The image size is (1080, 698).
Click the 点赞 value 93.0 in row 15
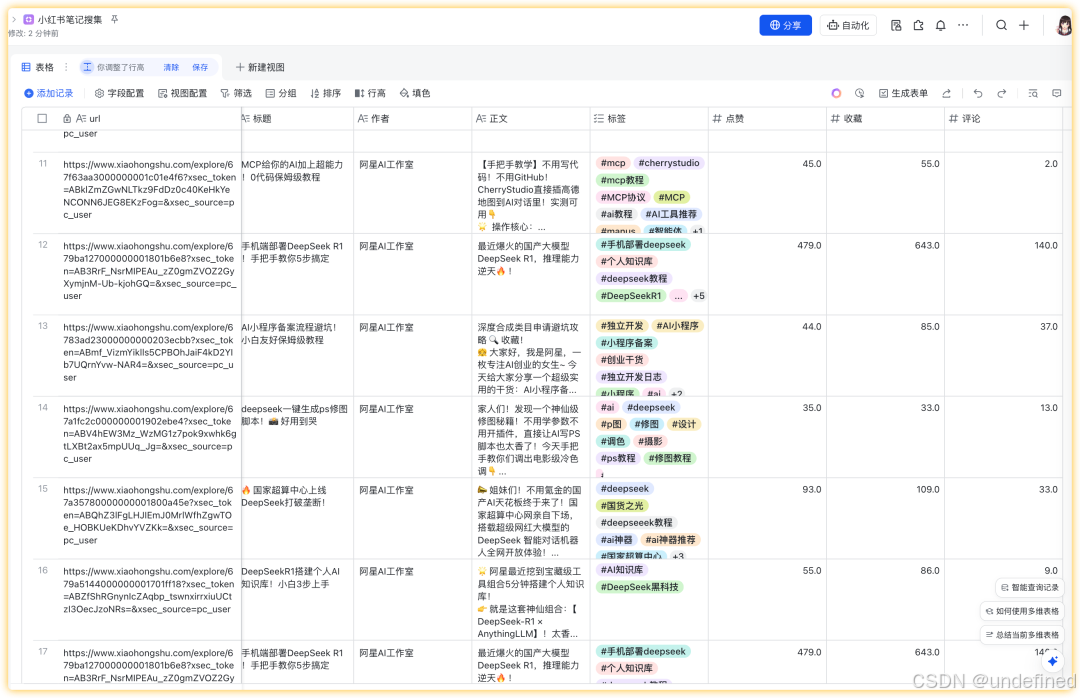pos(811,489)
